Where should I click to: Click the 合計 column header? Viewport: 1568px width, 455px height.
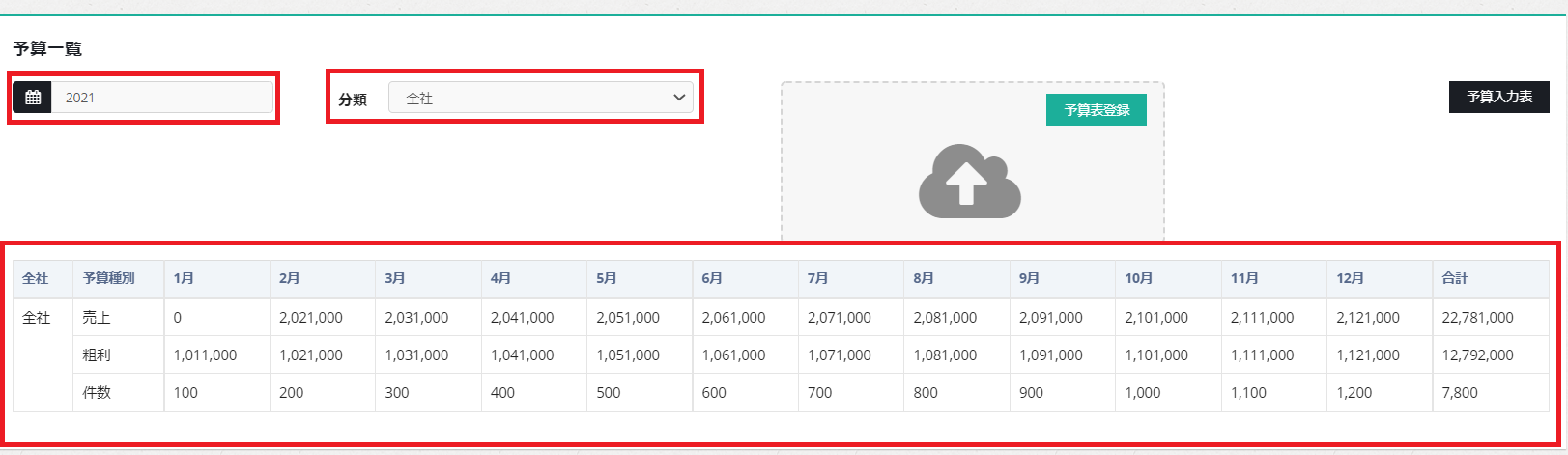1454,278
